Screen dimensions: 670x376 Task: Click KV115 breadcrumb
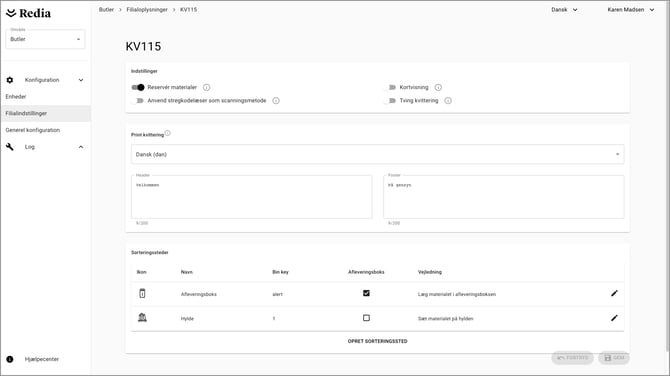[188, 10]
